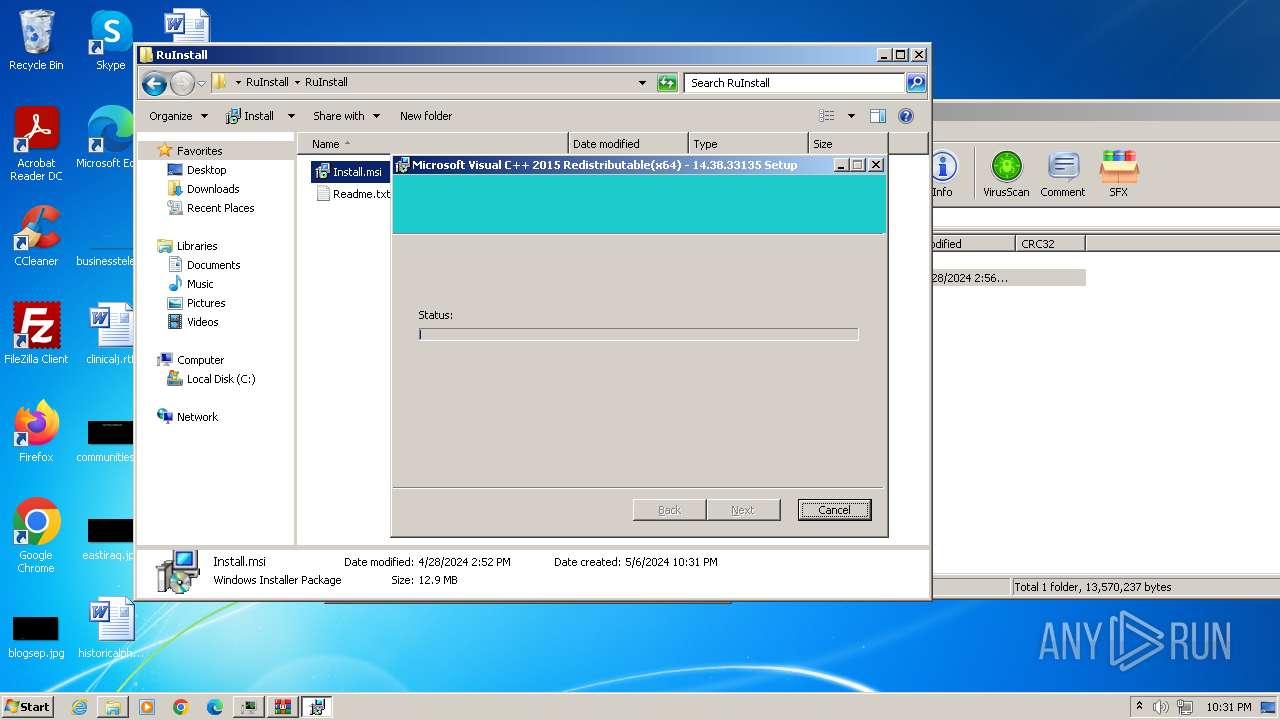Open the address bar history dropdown
The height and width of the screenshot is (720, 1280).
tap(642, 83)
